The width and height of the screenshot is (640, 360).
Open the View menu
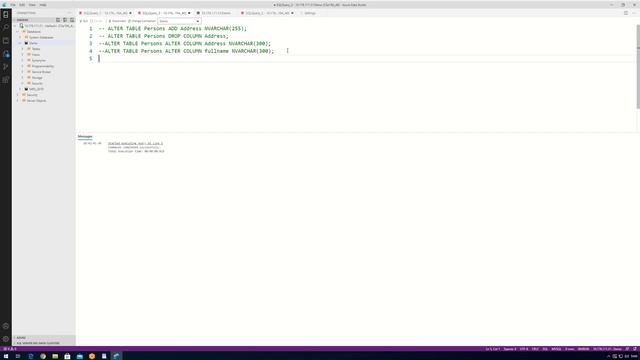32,5
